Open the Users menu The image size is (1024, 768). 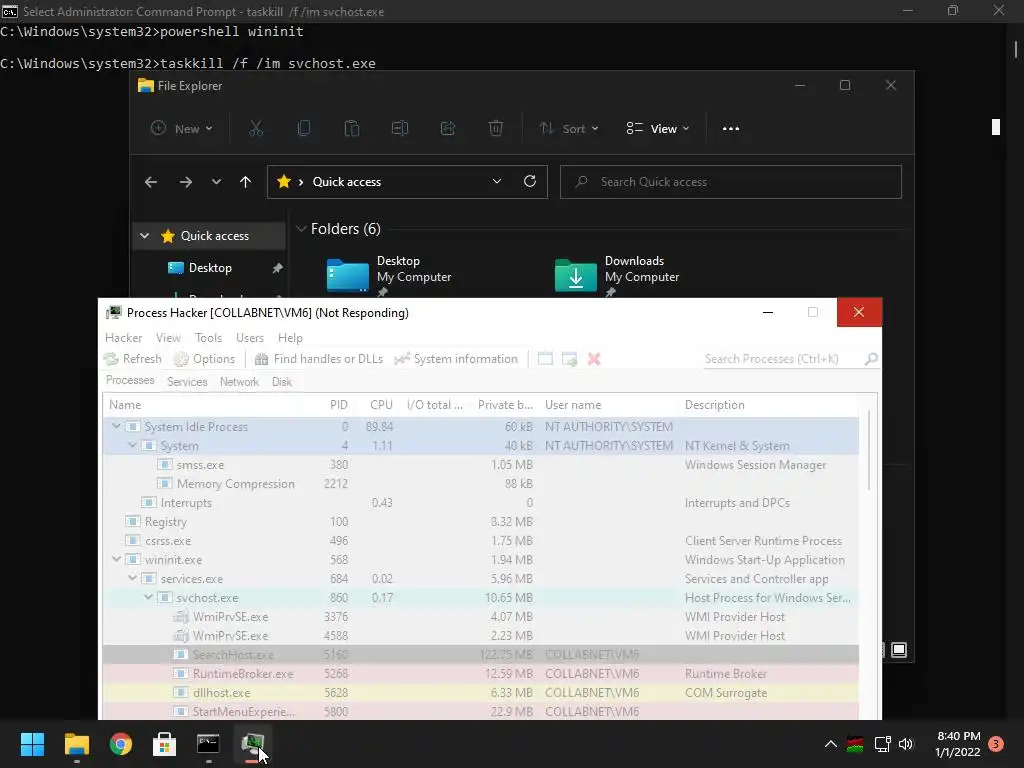click(250, 338)
